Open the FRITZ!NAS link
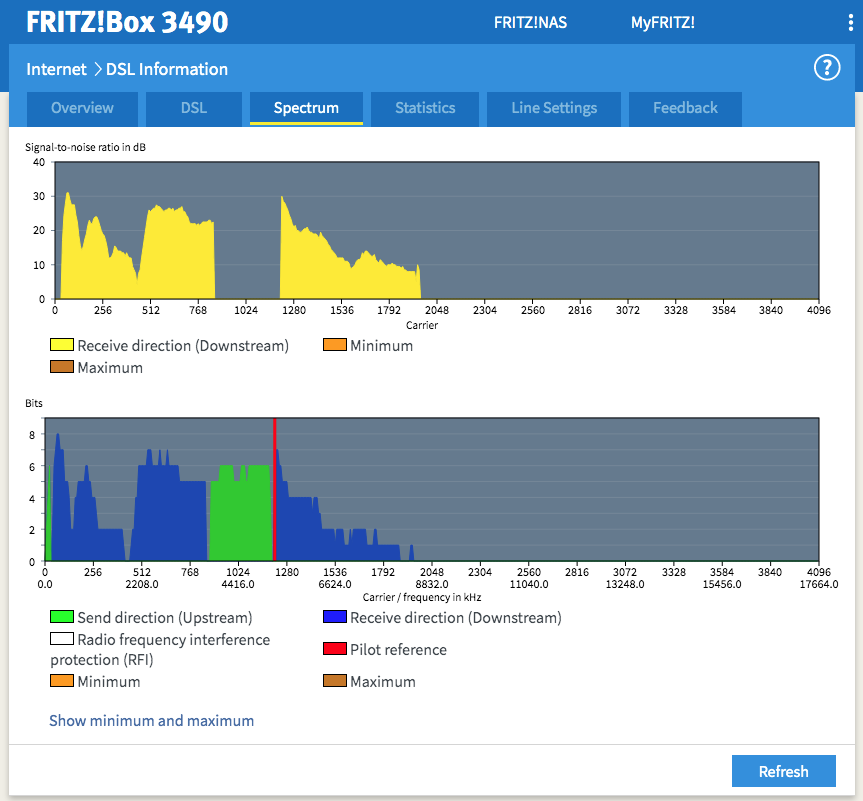The height and width of the screenshot is (801, 863). point(530,22)
